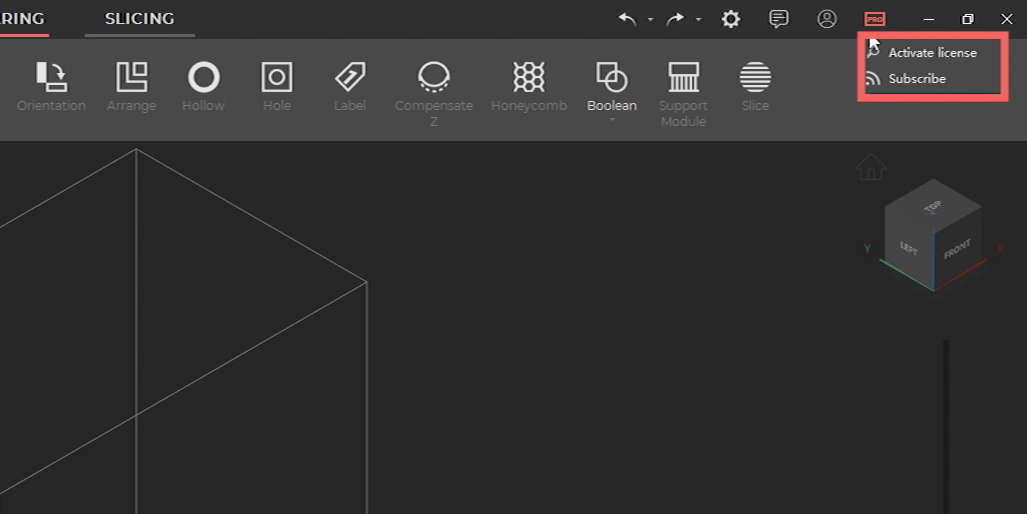Expand the Boolean options arrow
Image resolution: width=1027 pixels, height=514 pixels.
pos(612,120)
